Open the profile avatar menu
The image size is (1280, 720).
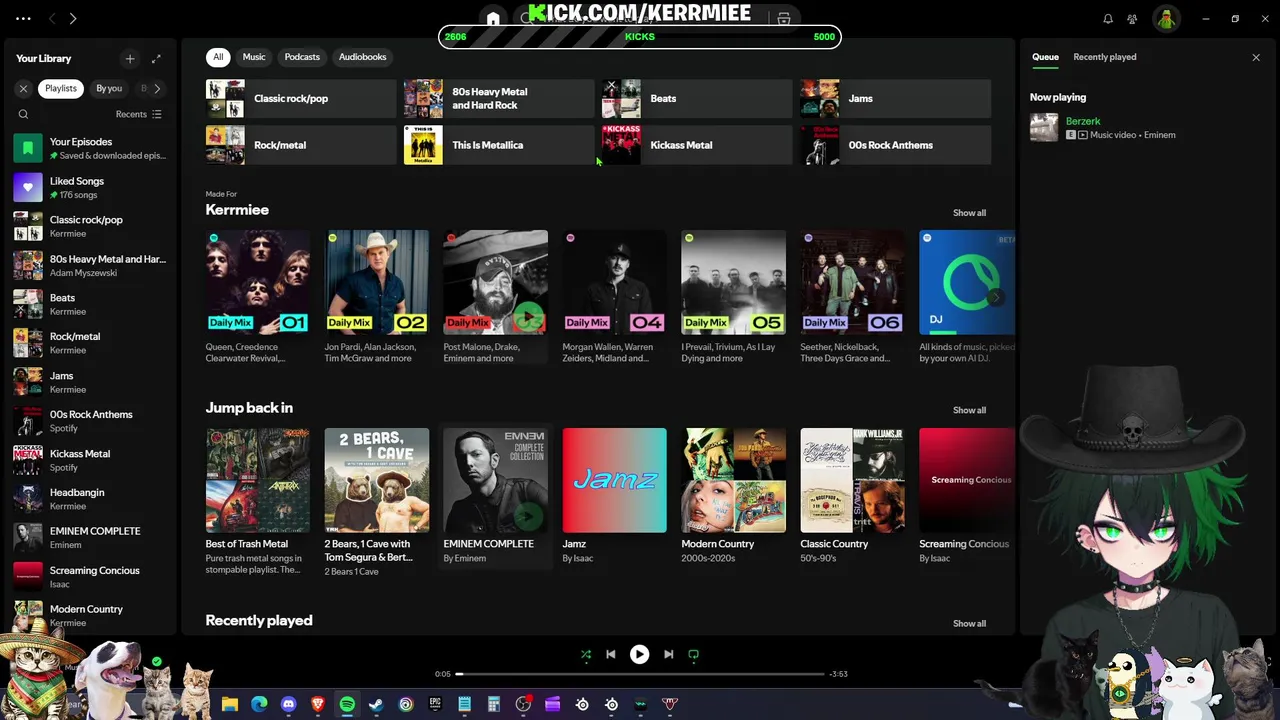tap(1166, 18)
